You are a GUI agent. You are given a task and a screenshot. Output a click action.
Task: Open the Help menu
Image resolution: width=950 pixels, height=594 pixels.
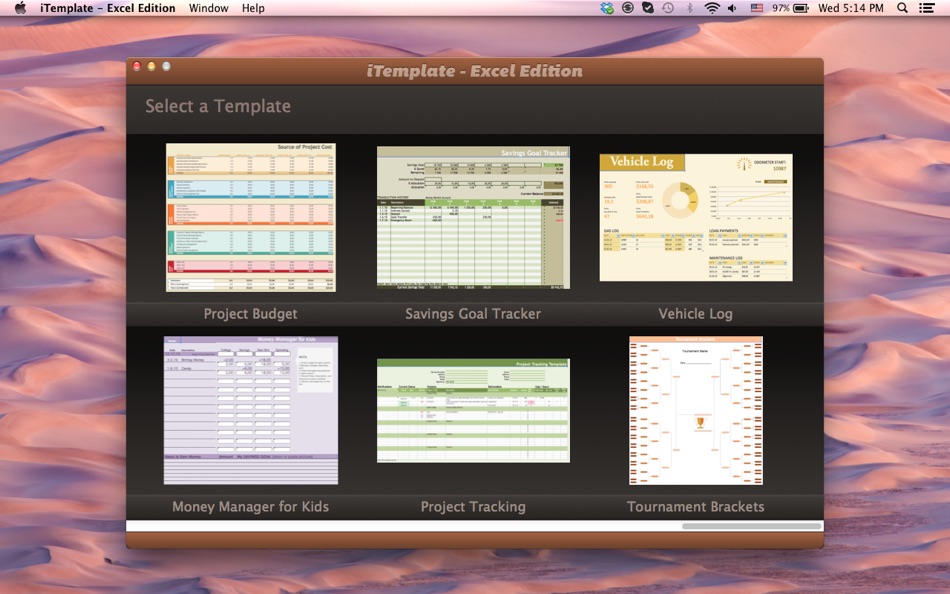click(253, 8)
